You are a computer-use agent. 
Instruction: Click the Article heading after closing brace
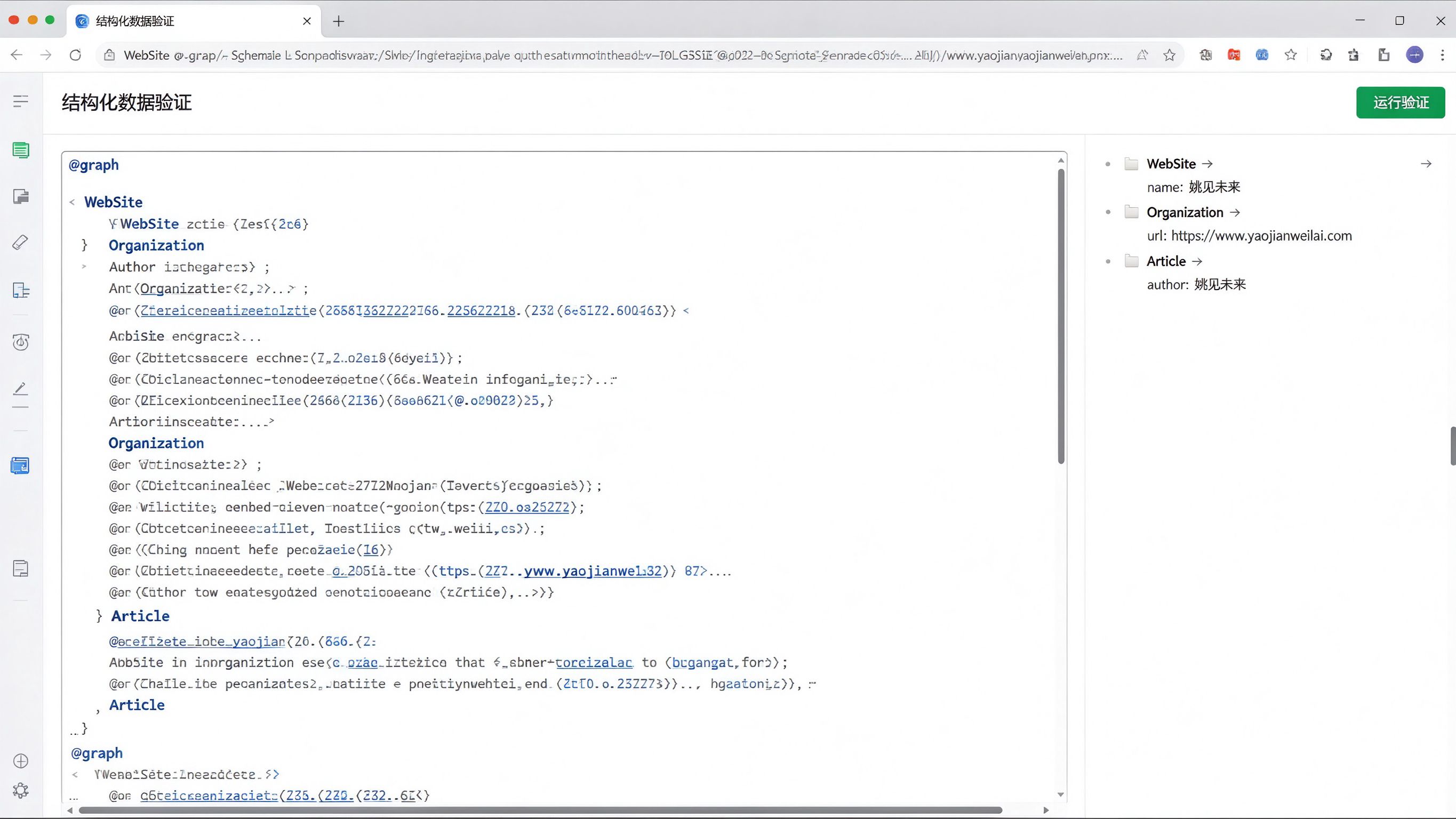click(x=140, y=616)
